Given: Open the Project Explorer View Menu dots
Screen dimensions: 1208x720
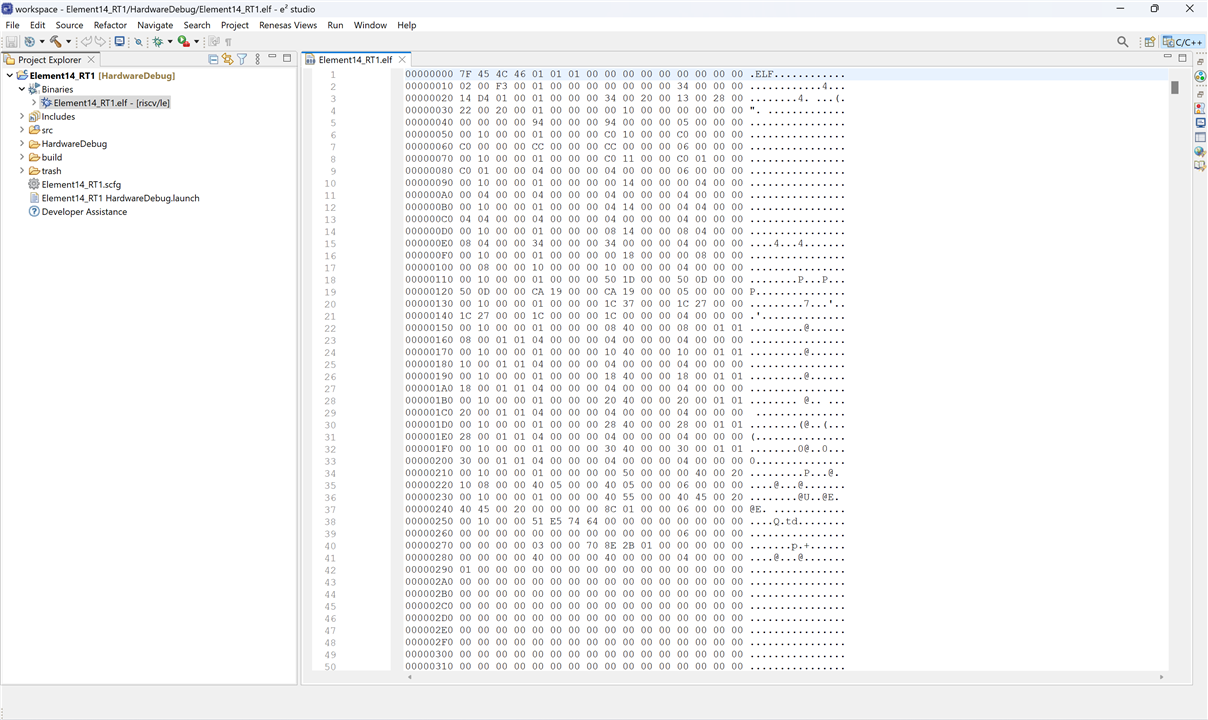Looking at the screenshot, I should (258, 60).
